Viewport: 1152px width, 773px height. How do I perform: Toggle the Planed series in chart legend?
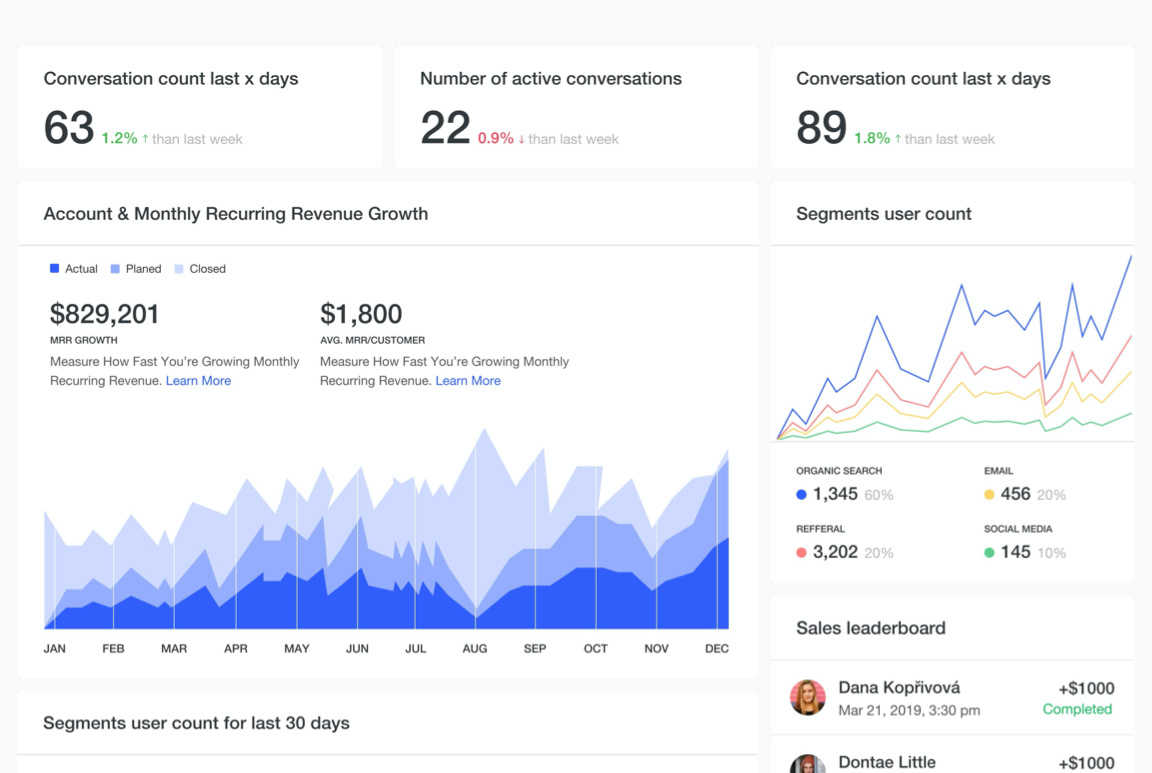coord(135,269)
